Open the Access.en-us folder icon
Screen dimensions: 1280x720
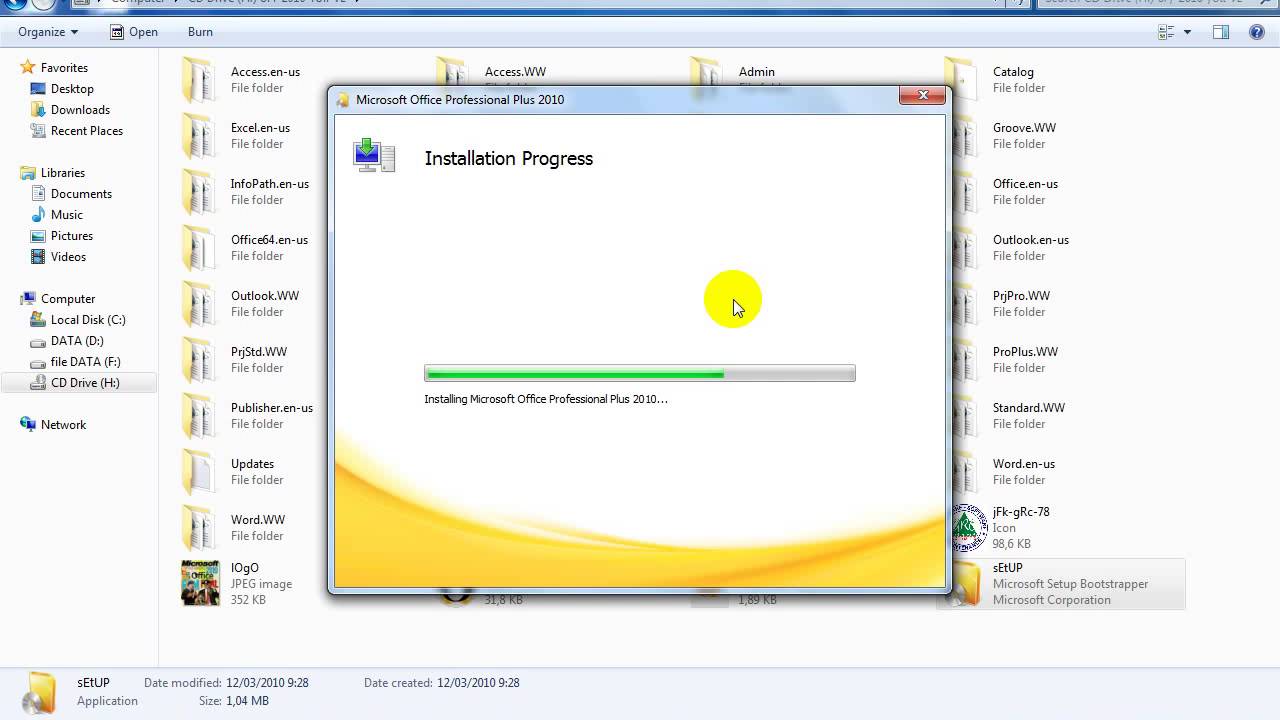[x=199, y=80]
